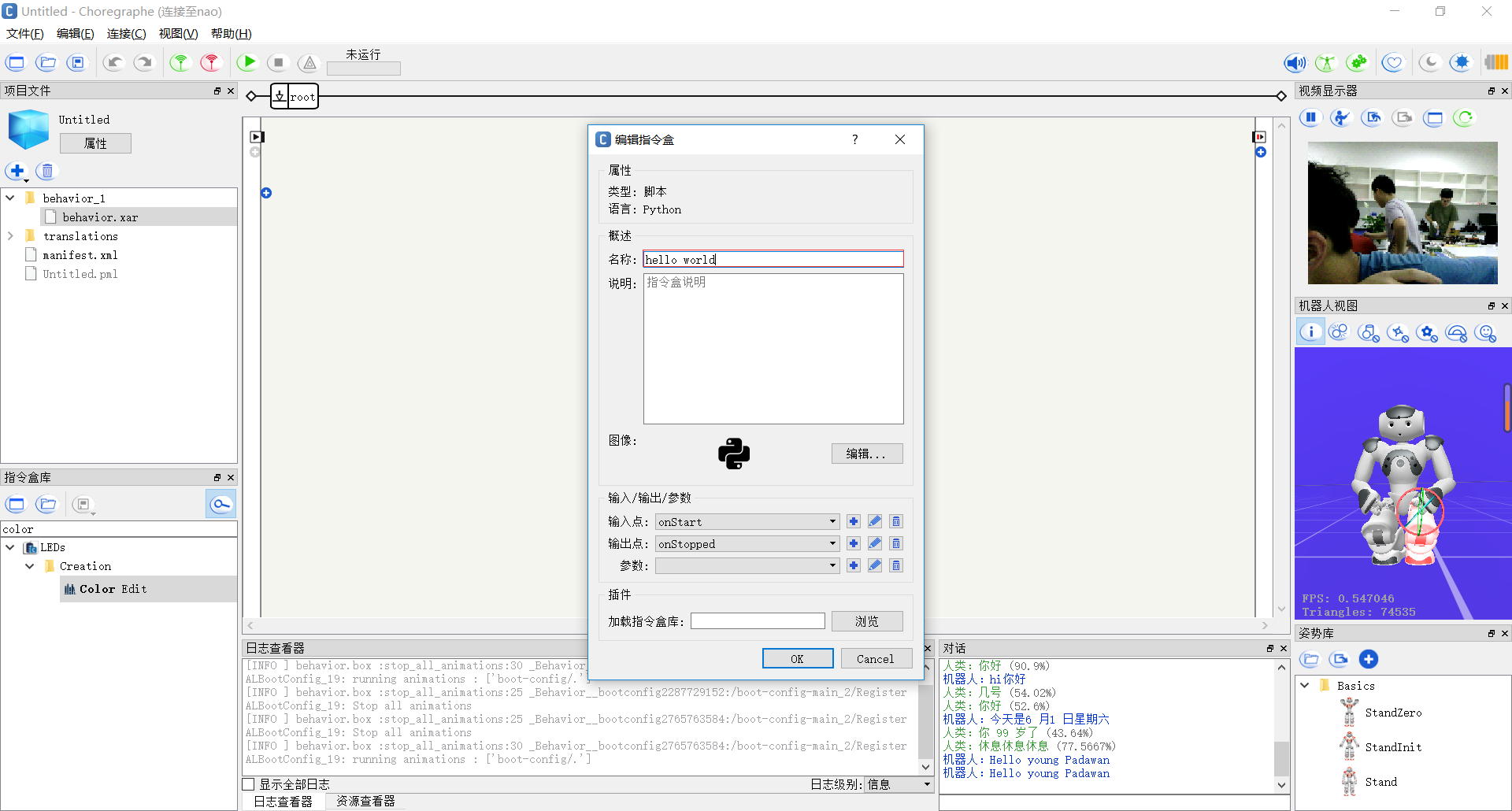This screenshot has height=811, width=1512.
Task: Run the behavior with the Play button
Action: pos(246,62)
